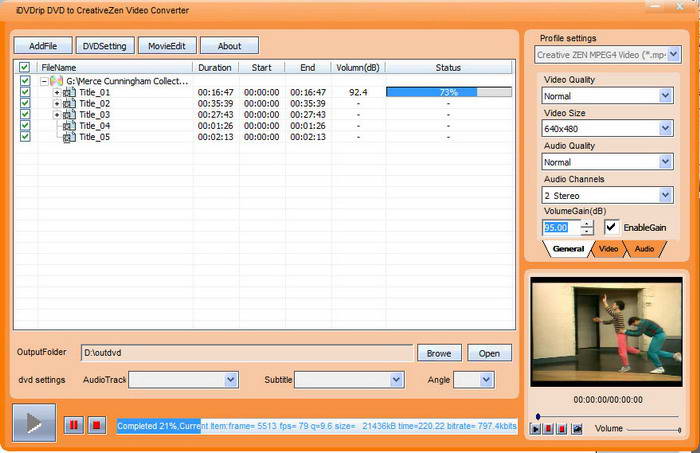Click the Title_01 73% progress bar
The width and height of the screenshot is (700, 453).
point(449,92)
